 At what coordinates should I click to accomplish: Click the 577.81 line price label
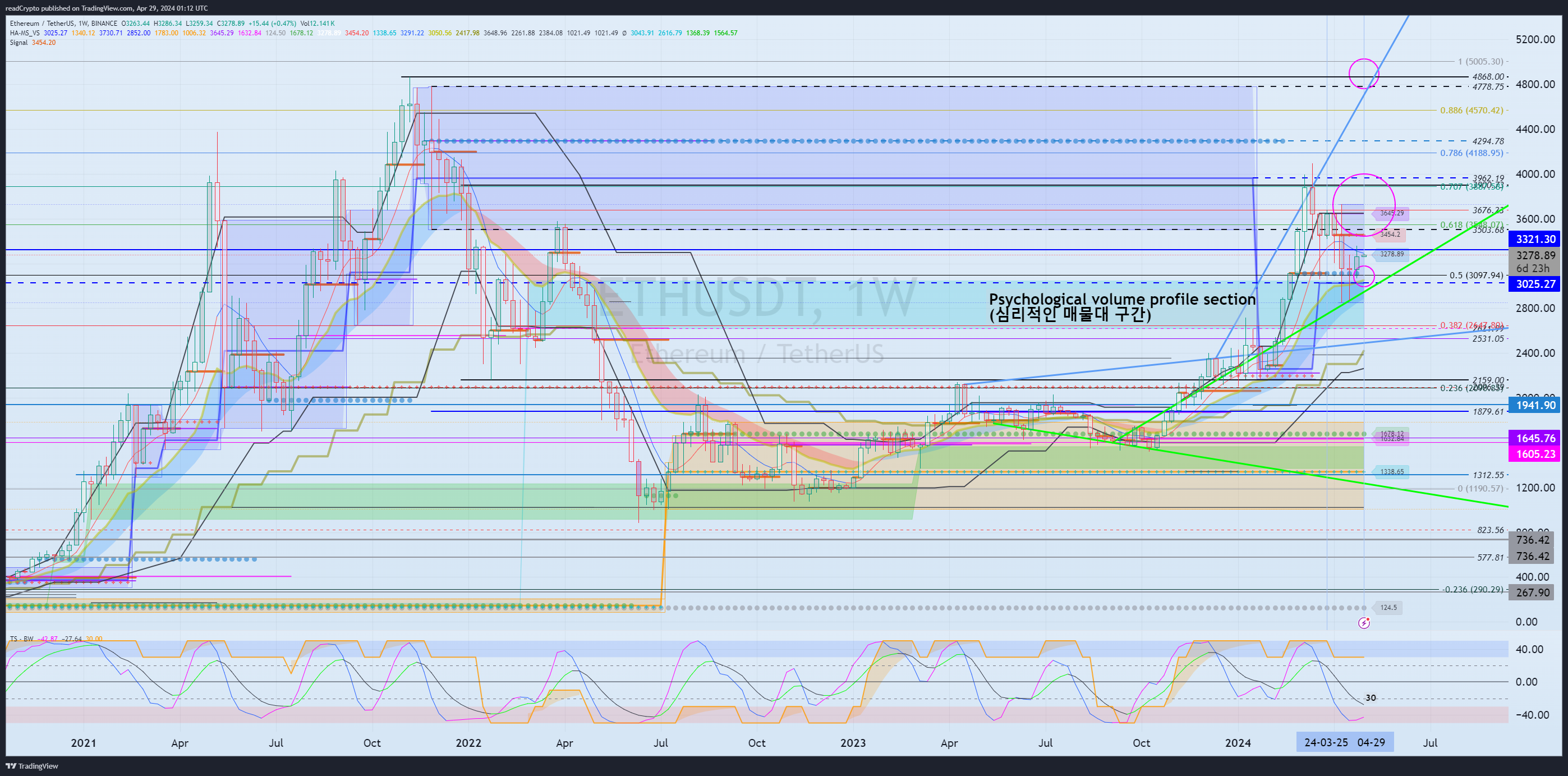tap(1490, 557)
